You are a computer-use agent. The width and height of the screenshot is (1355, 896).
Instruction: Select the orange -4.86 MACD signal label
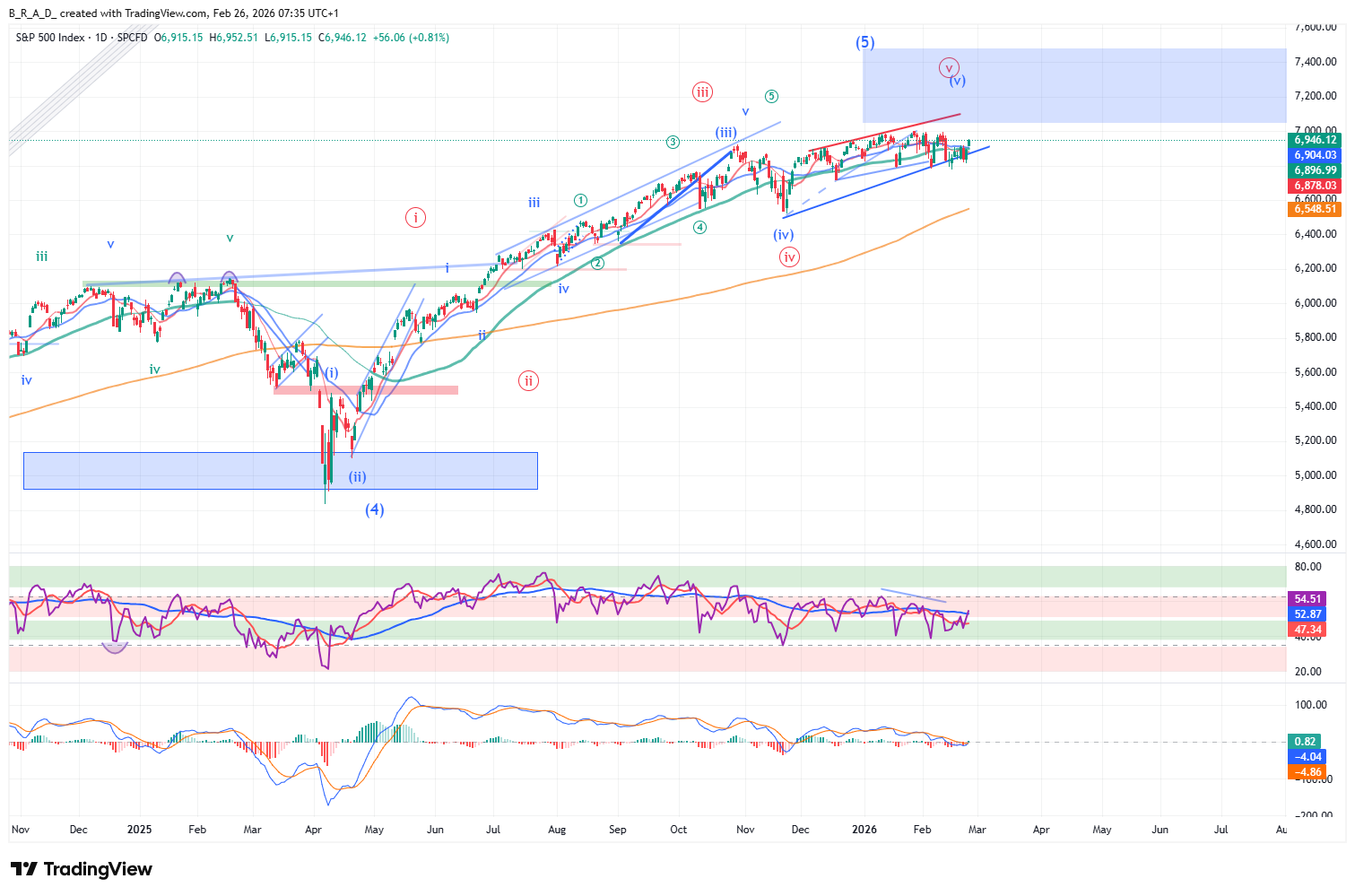coord(1307,771)
